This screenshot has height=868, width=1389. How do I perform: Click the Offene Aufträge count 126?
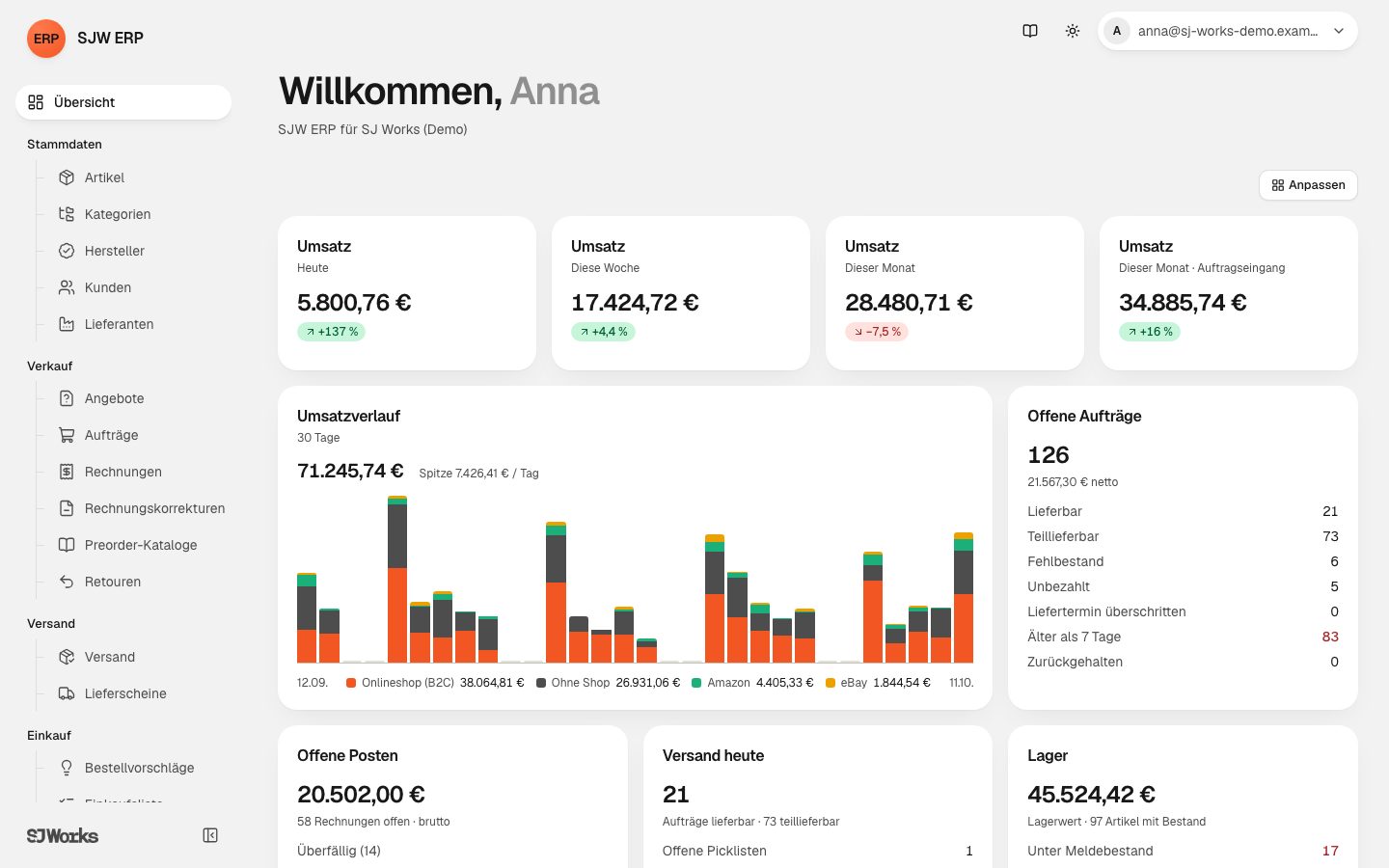[x=1049, y=455]
